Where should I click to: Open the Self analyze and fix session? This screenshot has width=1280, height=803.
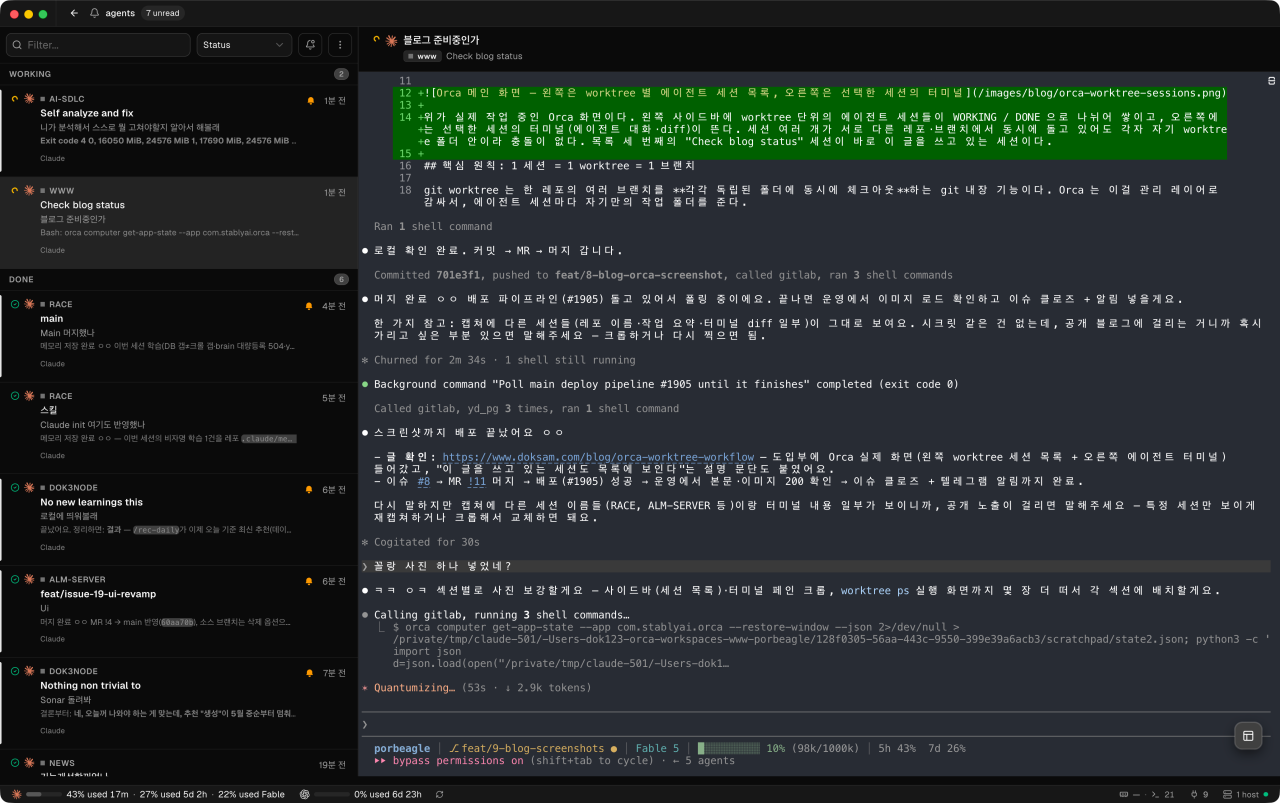(179, 131)
